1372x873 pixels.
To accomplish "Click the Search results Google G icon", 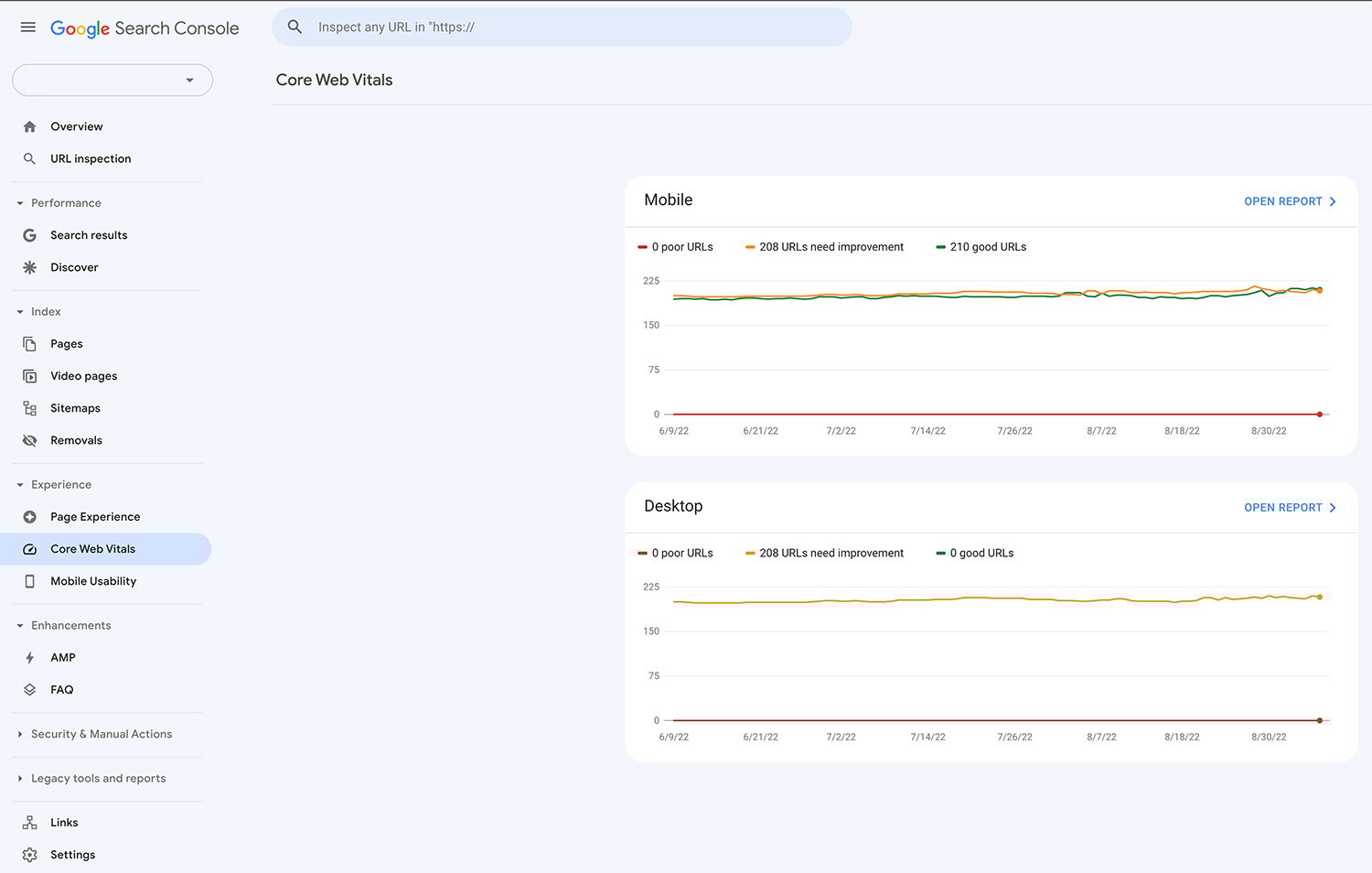I will pos(29,235).
